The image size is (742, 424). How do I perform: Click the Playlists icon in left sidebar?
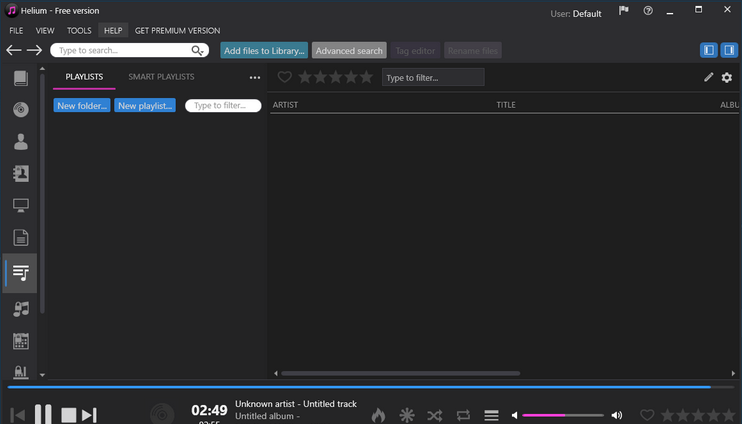point(20,273)
